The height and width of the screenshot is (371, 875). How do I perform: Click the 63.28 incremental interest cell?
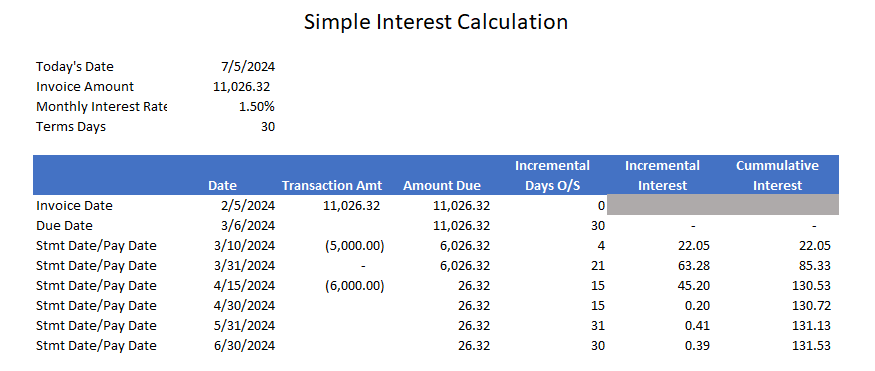pyautogui.click(x=694, y=266)
